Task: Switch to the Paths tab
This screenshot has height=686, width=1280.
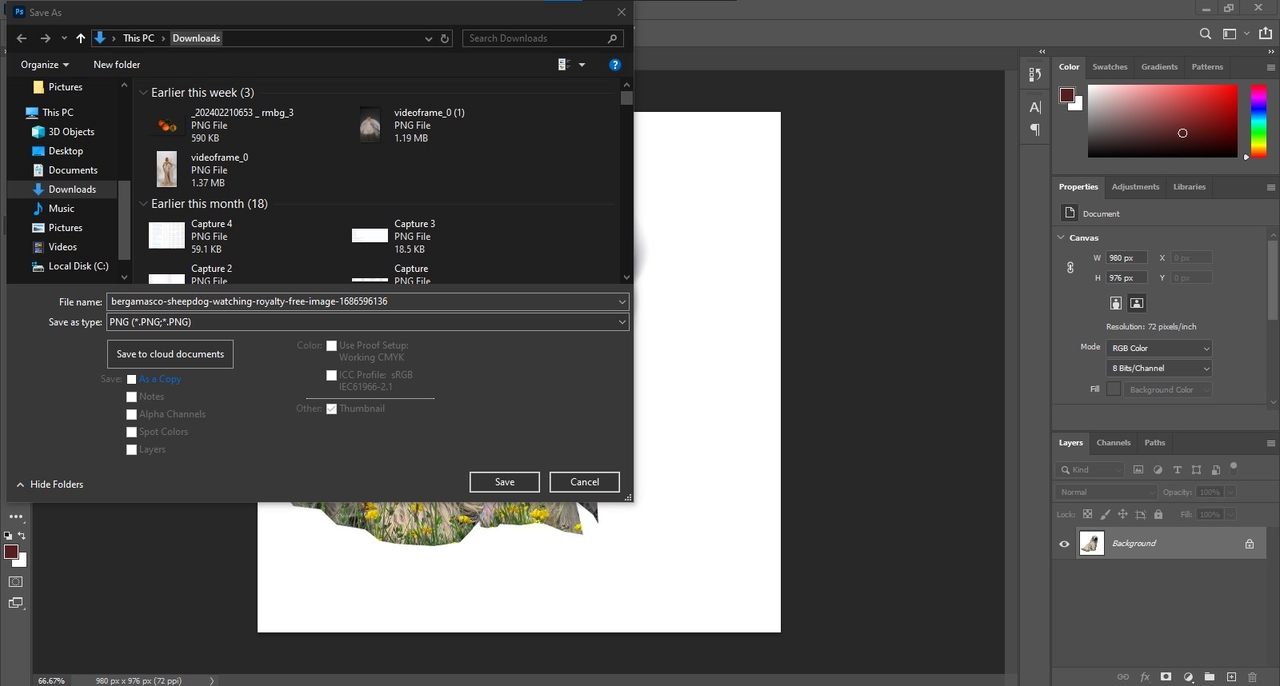Action: click(x=1155, y=443)
